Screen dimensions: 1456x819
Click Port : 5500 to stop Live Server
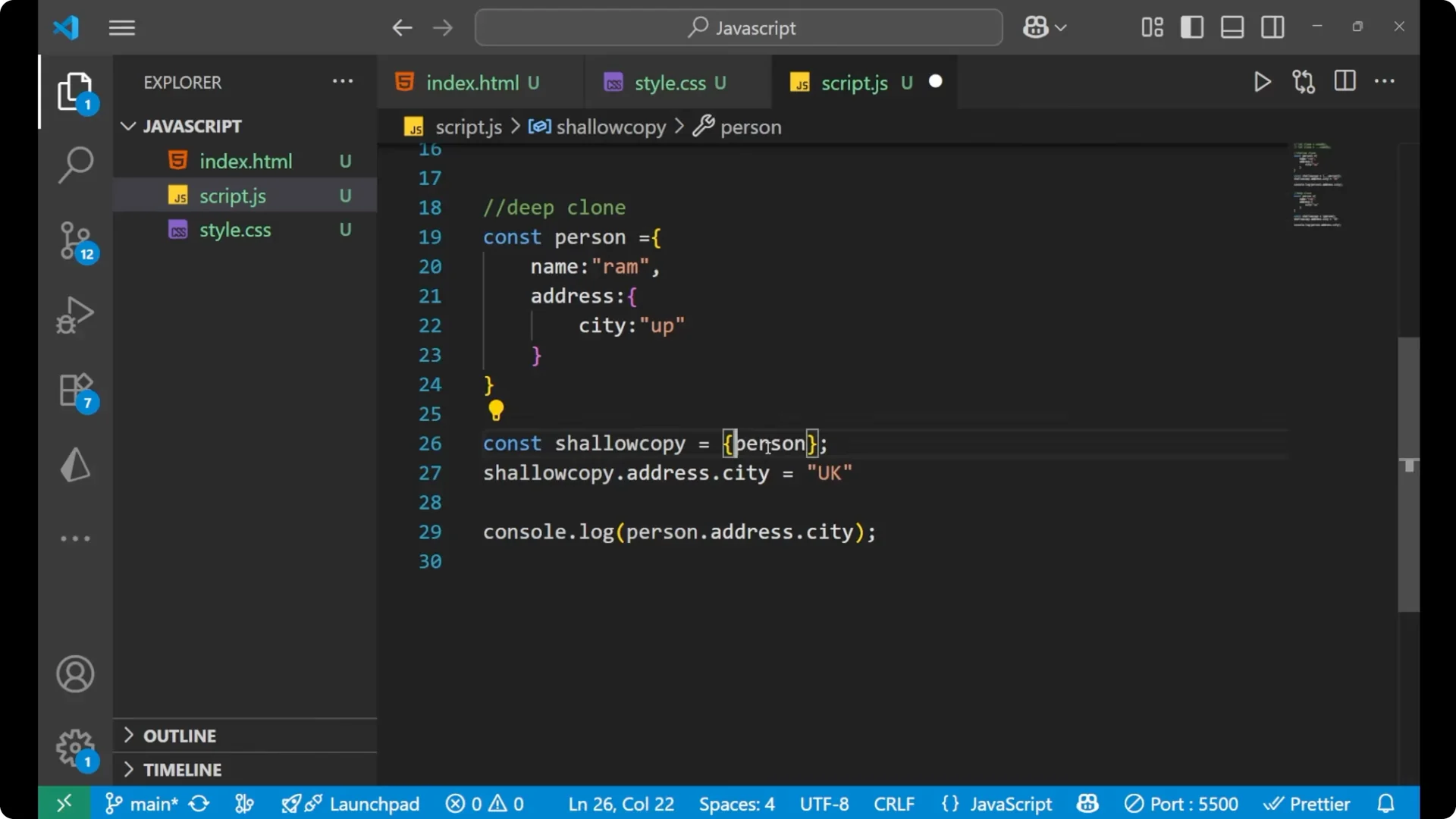click(x=1181, y=803)
